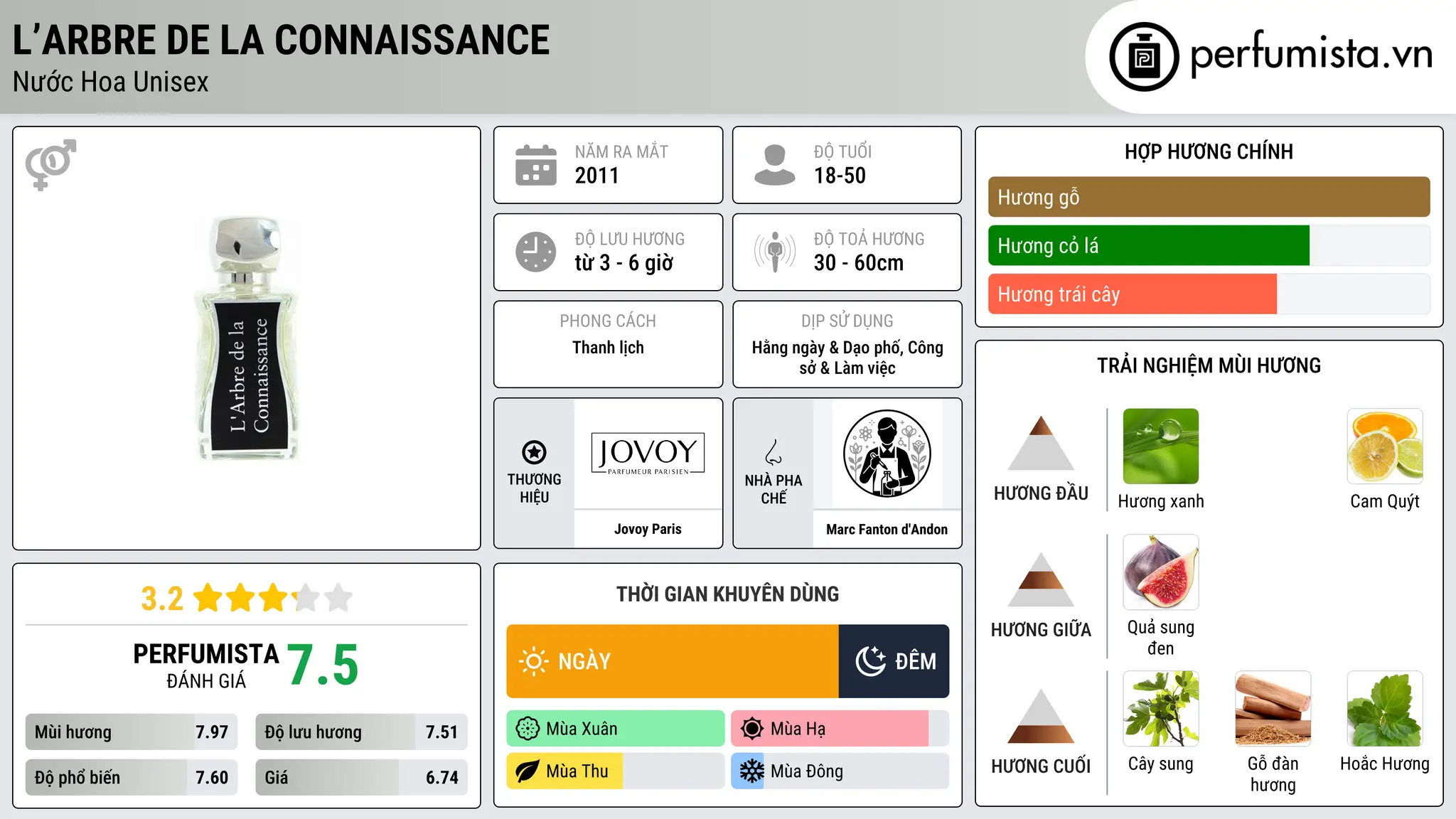This screenshot has width=1456, height=819.
Task: Click the L'ARBRE DE LA CONNAISSANCE title
Action: pyautogui.click(x=282, y=40)
